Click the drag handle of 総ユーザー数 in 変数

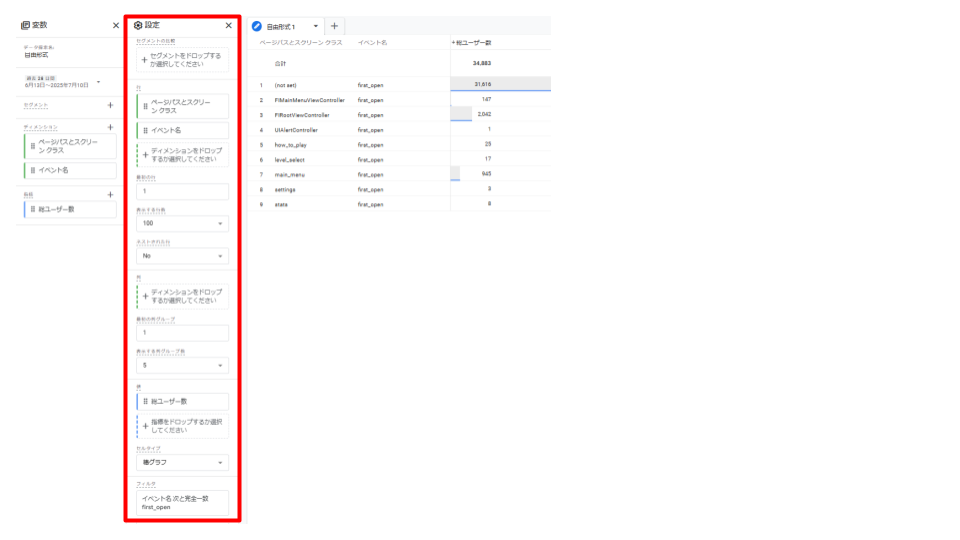32,209
